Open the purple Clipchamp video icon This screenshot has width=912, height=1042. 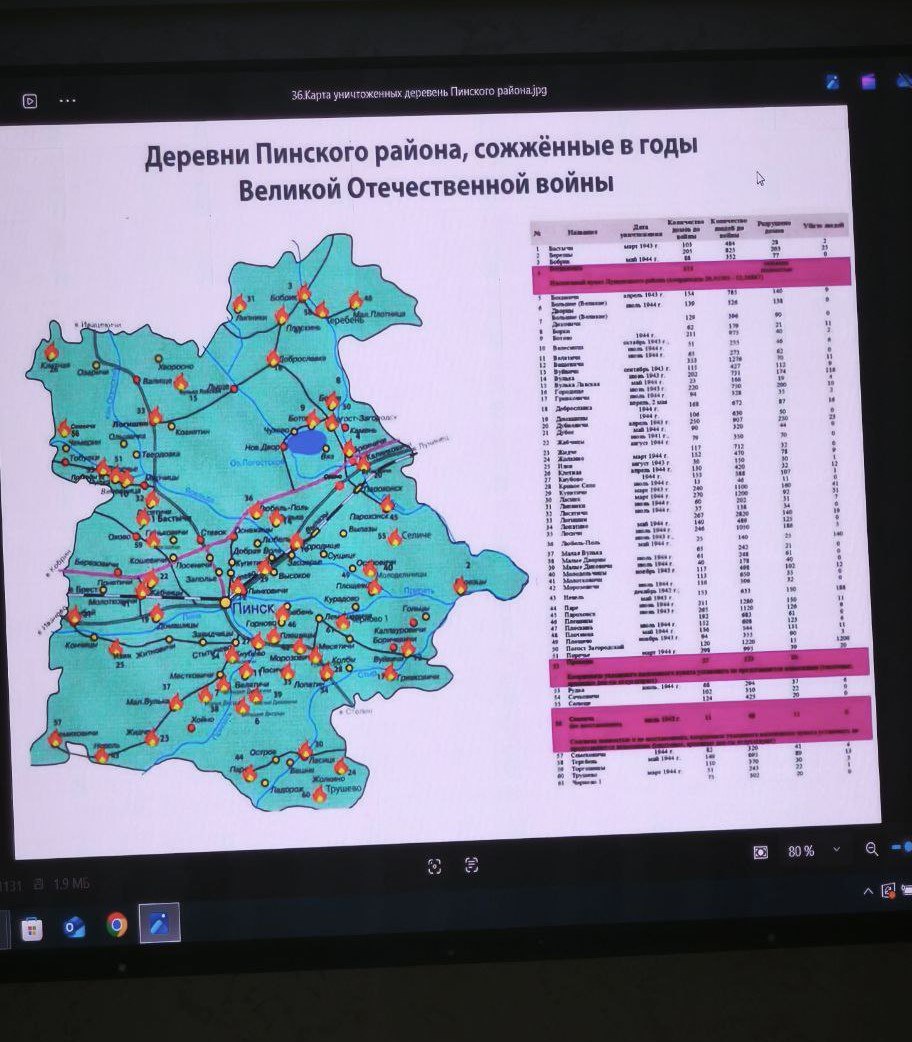pos(868,82)
